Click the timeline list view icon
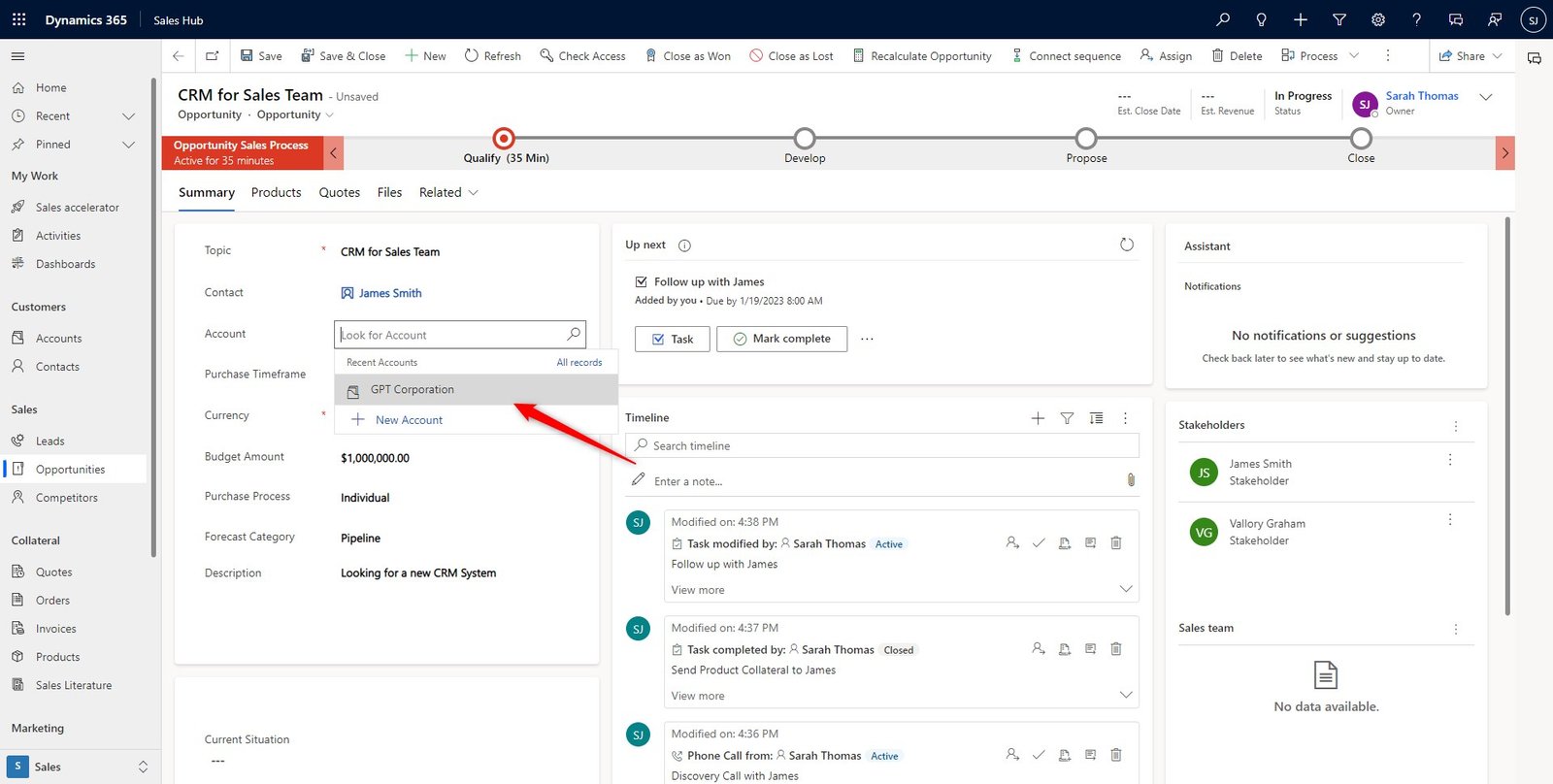This screenshot has width=1553, height=784. point(1096,418)
